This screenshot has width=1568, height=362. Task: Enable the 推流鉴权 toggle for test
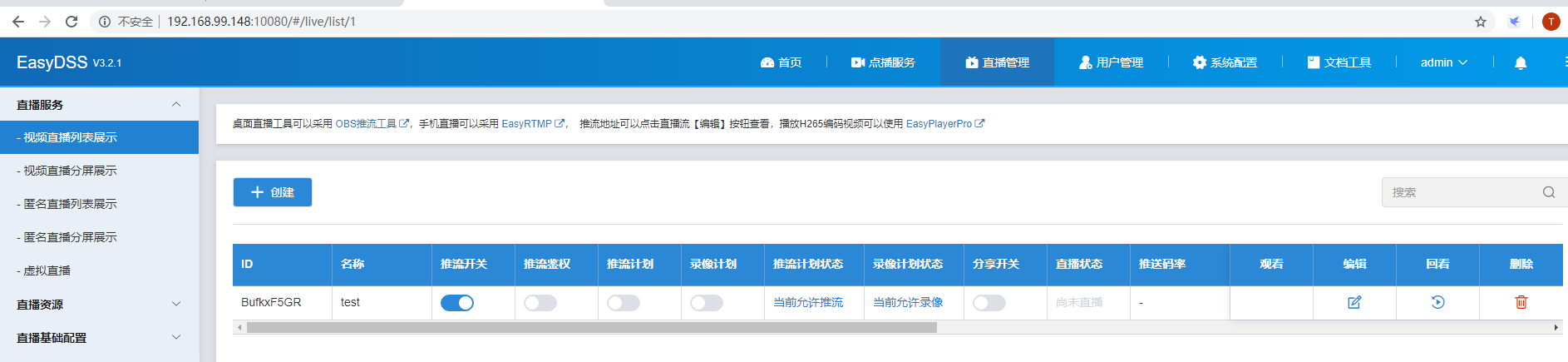(540, 303)
